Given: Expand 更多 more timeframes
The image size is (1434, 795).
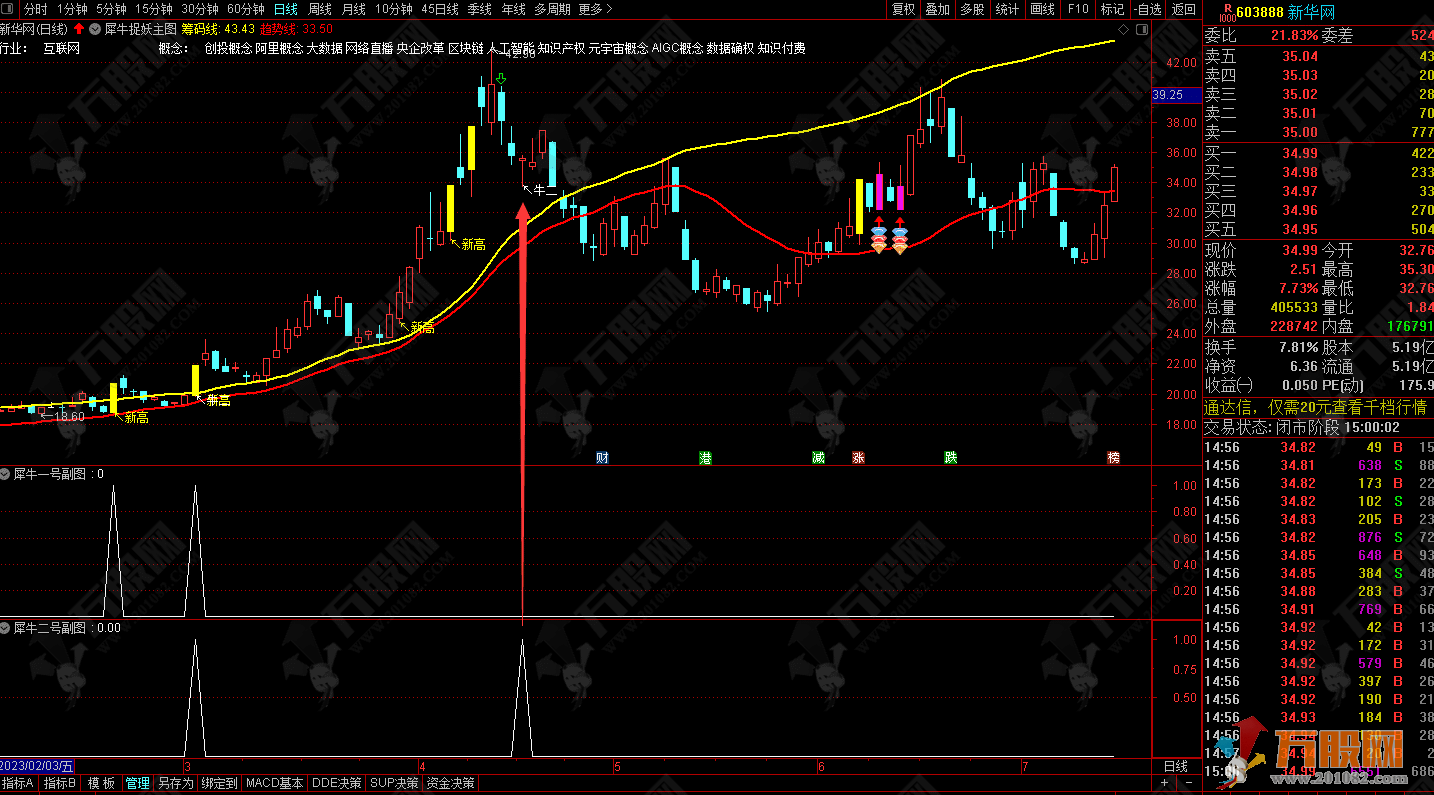Looking at the screenshot, I should pos(595,9).
